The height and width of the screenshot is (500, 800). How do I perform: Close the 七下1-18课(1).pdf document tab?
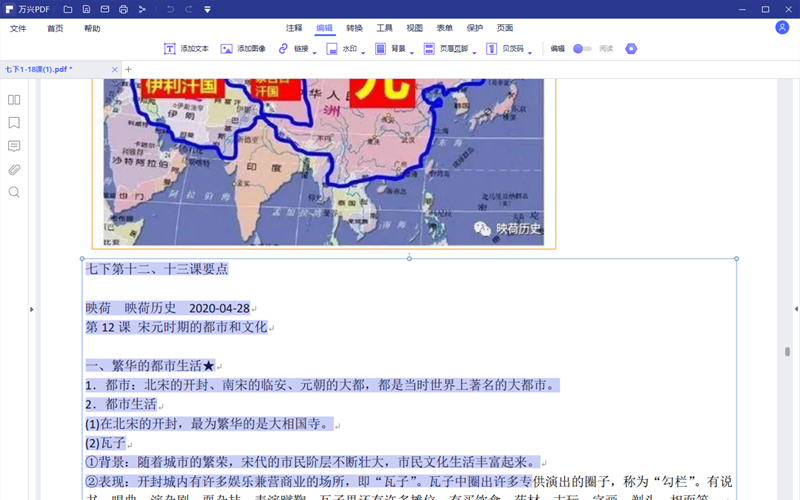pyautogui.click(x=116, y=69)
